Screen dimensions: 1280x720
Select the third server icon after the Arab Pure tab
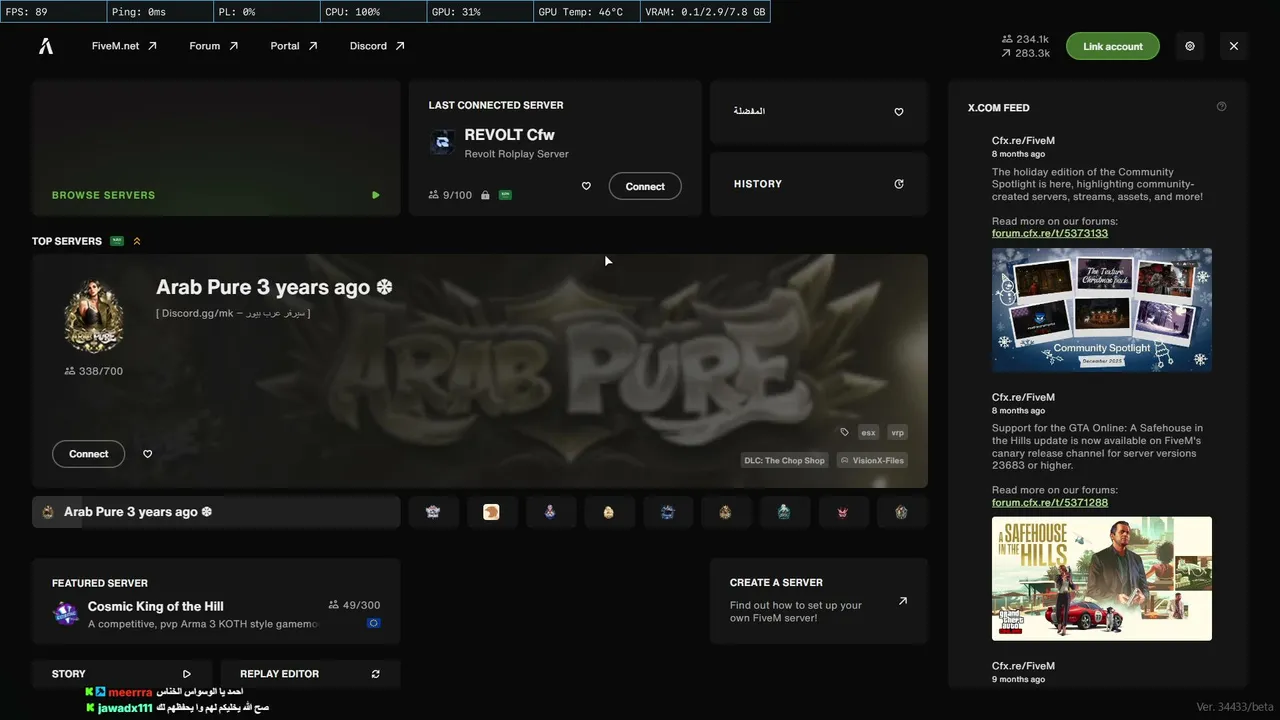click(x=550, y=512)
